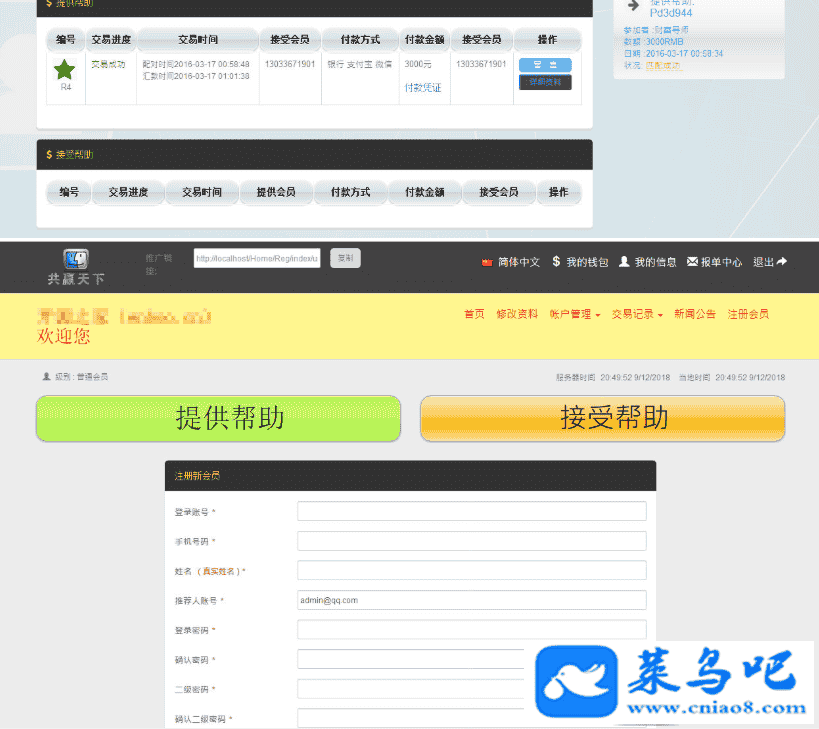Focus the 确认二级密码 input field
819x729 pixels.
click(411, 718)
